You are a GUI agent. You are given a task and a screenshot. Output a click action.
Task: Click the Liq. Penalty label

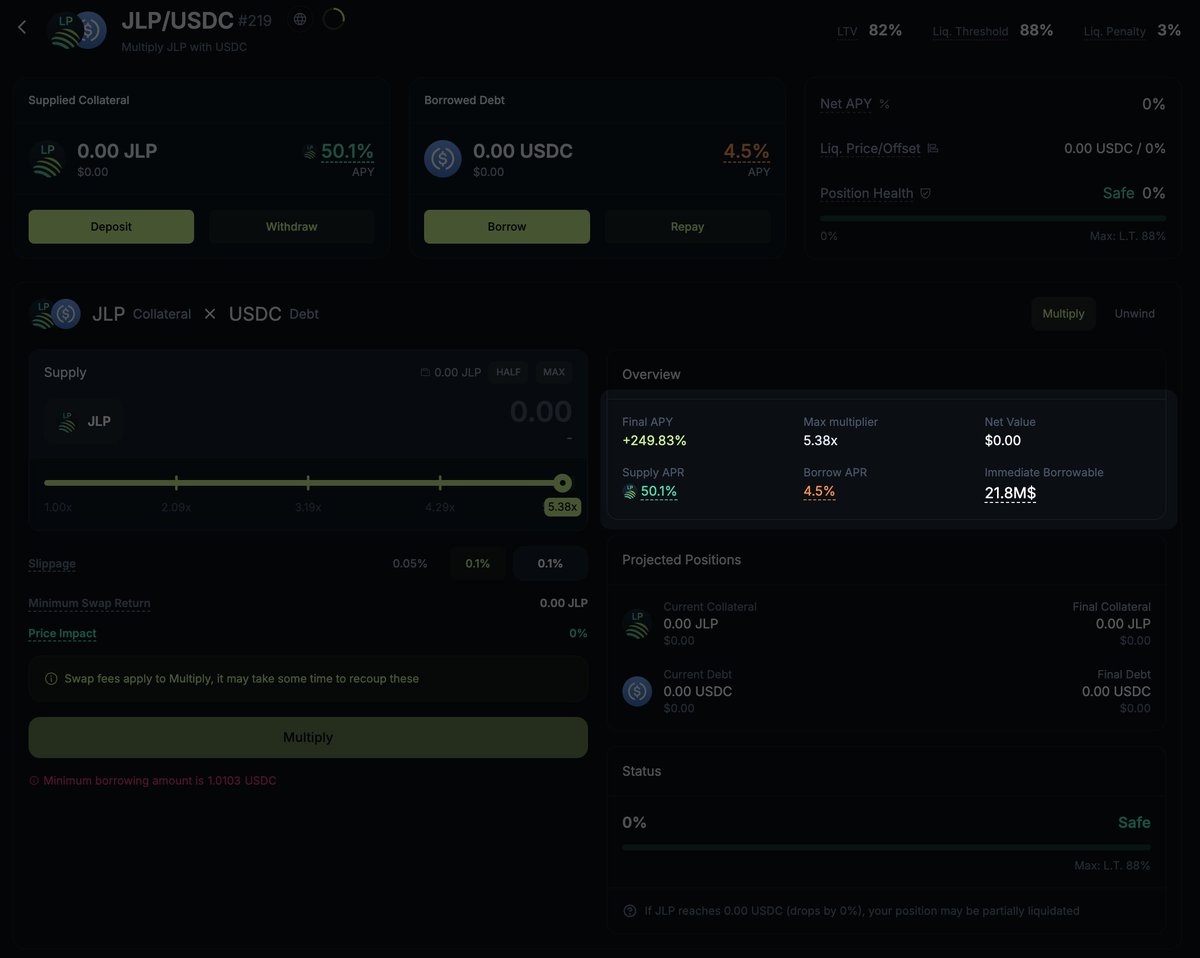pos(1115,31)
